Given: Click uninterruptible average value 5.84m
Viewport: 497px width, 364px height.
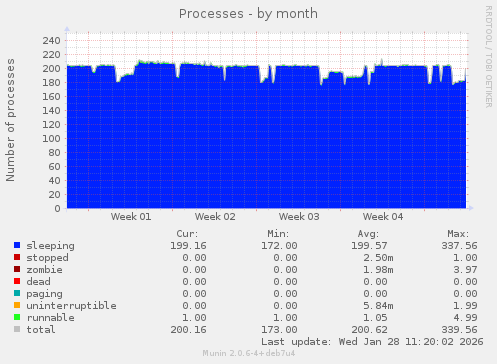Looking at the screenshot, I should (378, 306).
